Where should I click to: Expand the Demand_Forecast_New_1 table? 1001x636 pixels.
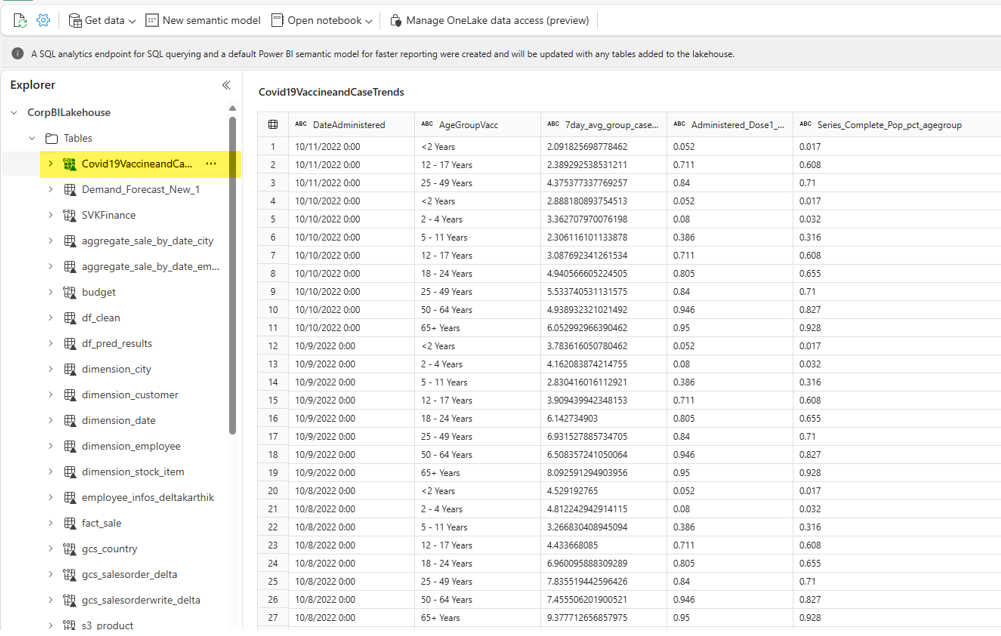(50, 189)
